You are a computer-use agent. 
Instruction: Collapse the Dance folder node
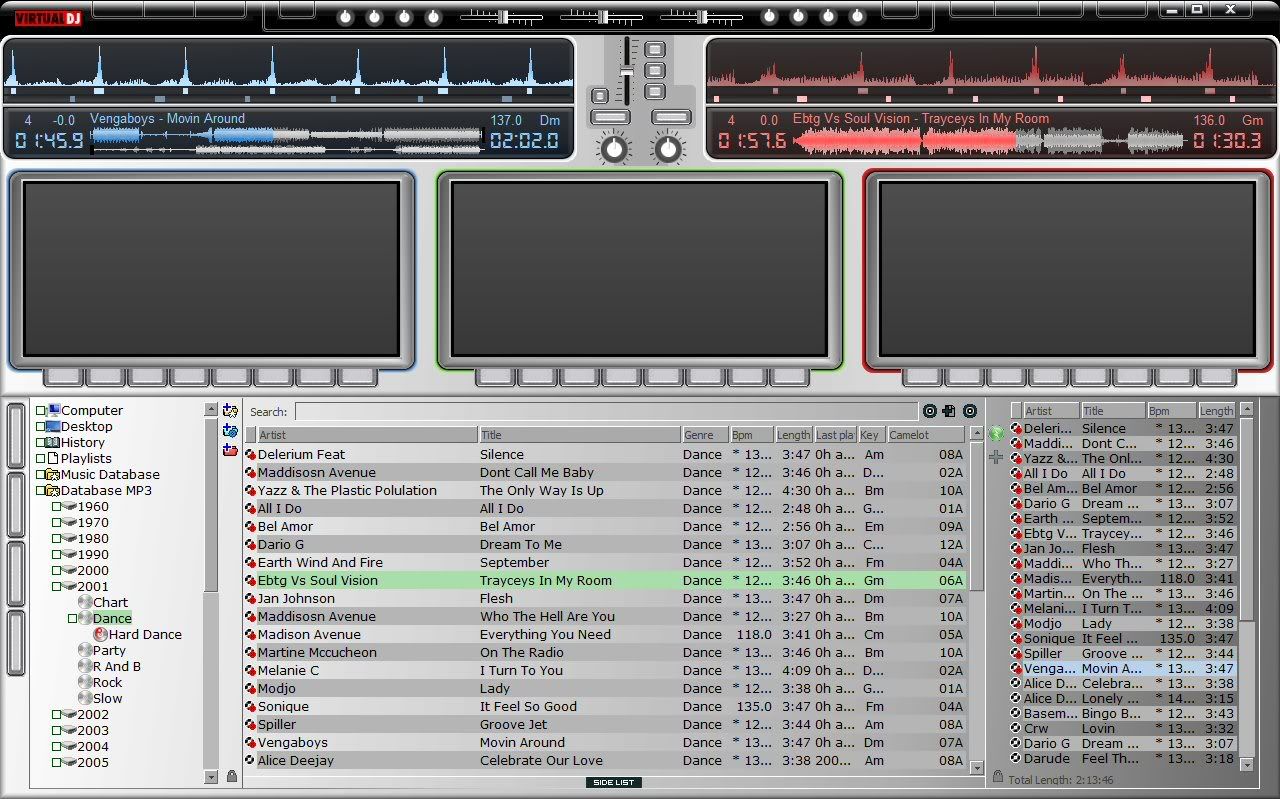[73, 618]
